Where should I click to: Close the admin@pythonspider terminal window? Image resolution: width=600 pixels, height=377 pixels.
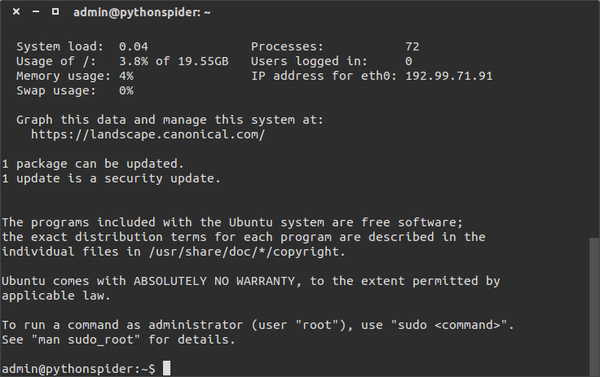16,12
